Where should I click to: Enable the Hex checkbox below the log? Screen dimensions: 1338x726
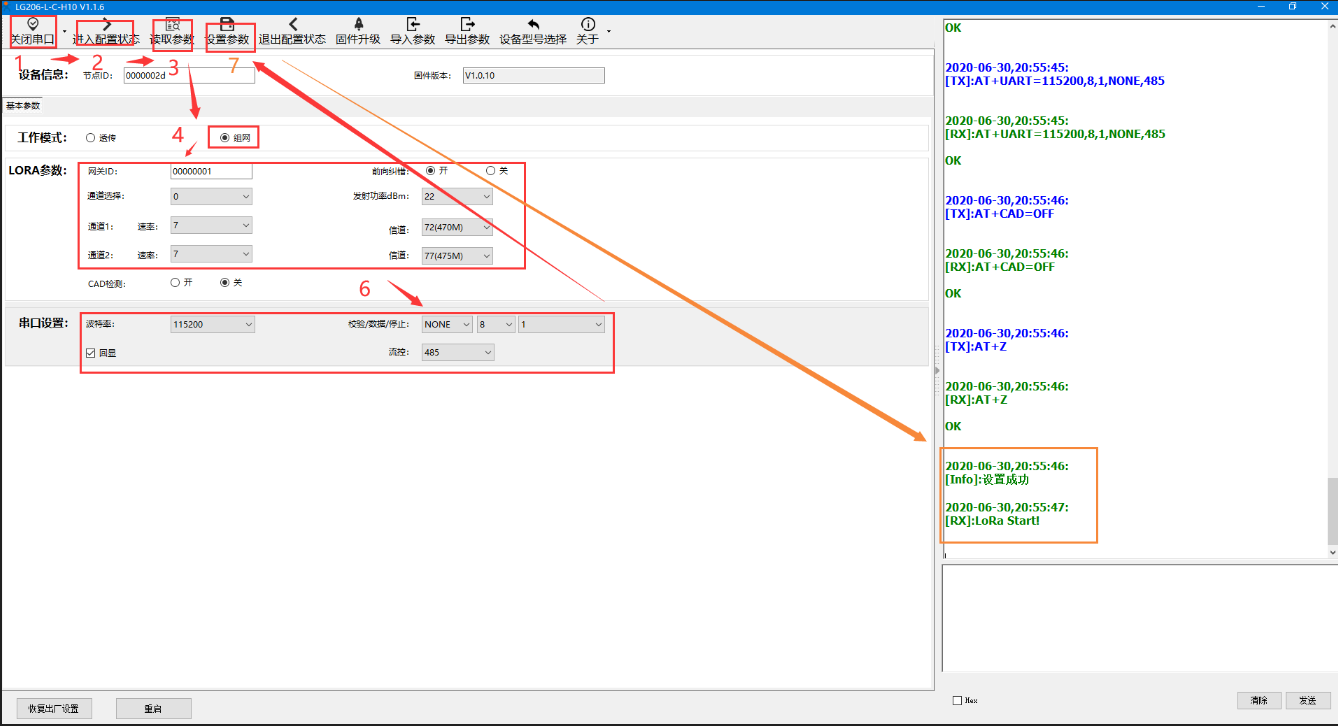[x=957, y=701]
